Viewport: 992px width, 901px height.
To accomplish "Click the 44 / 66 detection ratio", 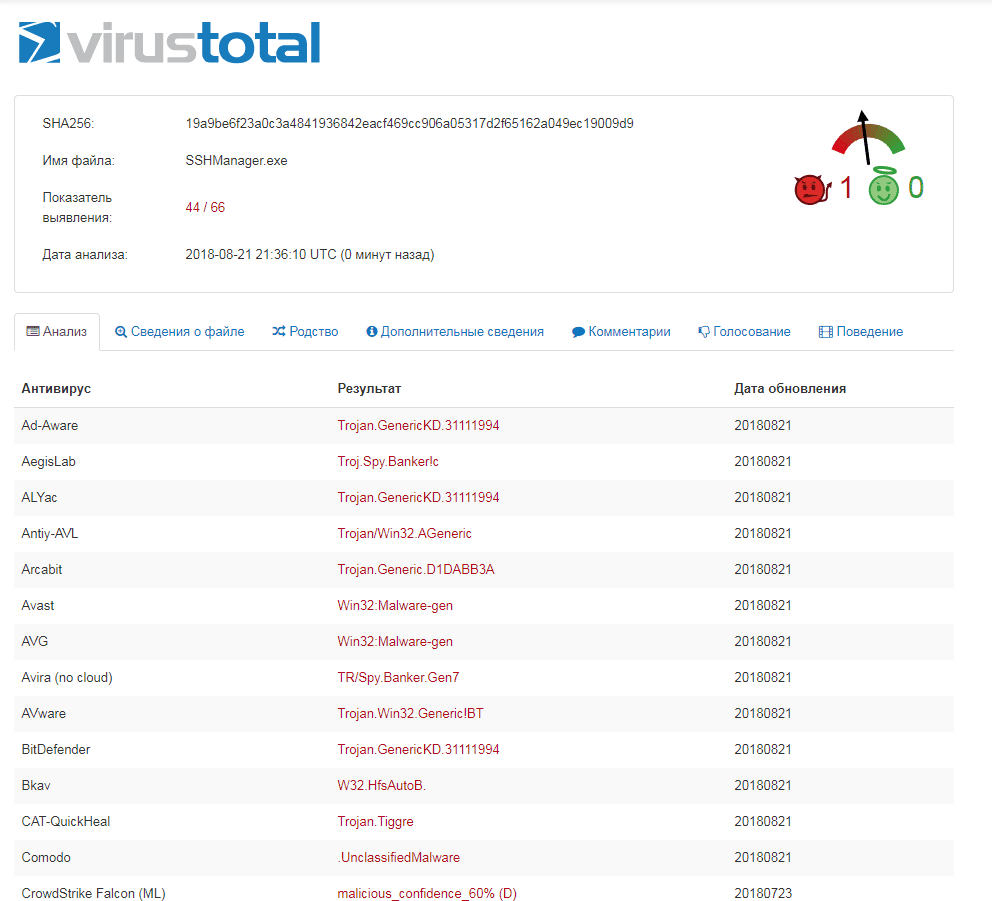I will (x=205, y=208).
